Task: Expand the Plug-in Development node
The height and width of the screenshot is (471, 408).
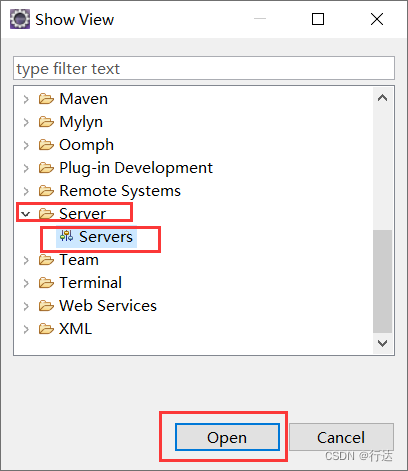Action: [x=26, y=168]
